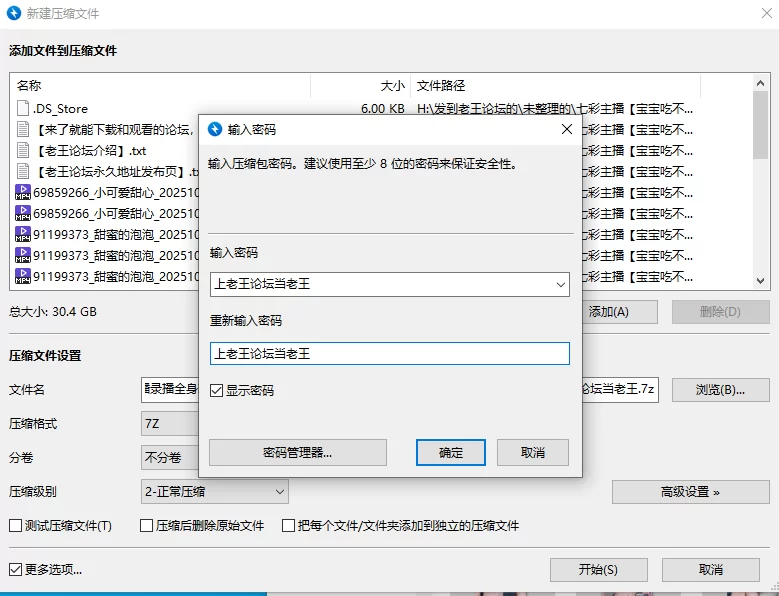
Task: Click the application logo in 新建压缩文件 title bar
Action: pos(13,13)
